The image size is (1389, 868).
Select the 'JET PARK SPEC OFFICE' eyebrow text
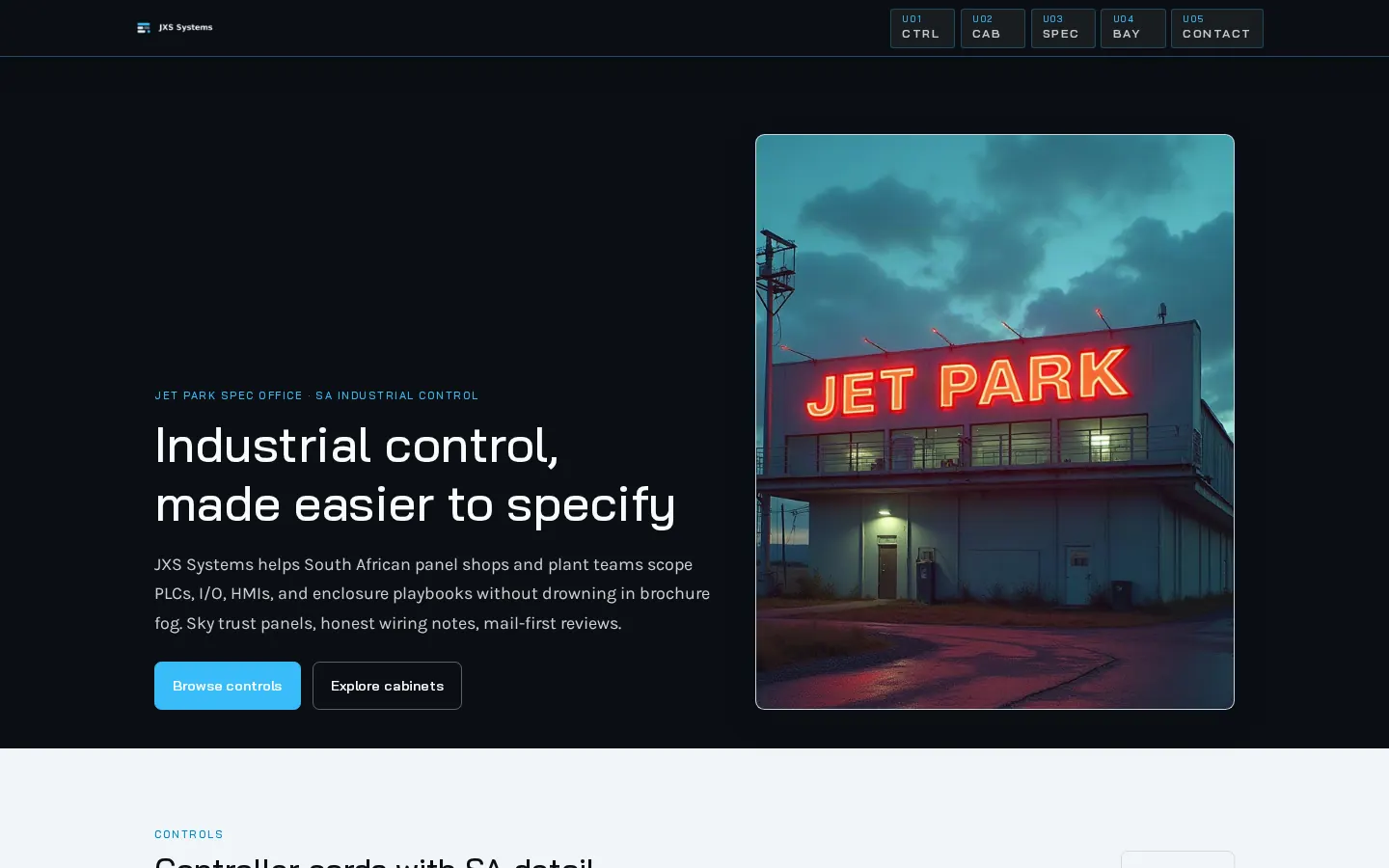[x=229, y=395]
